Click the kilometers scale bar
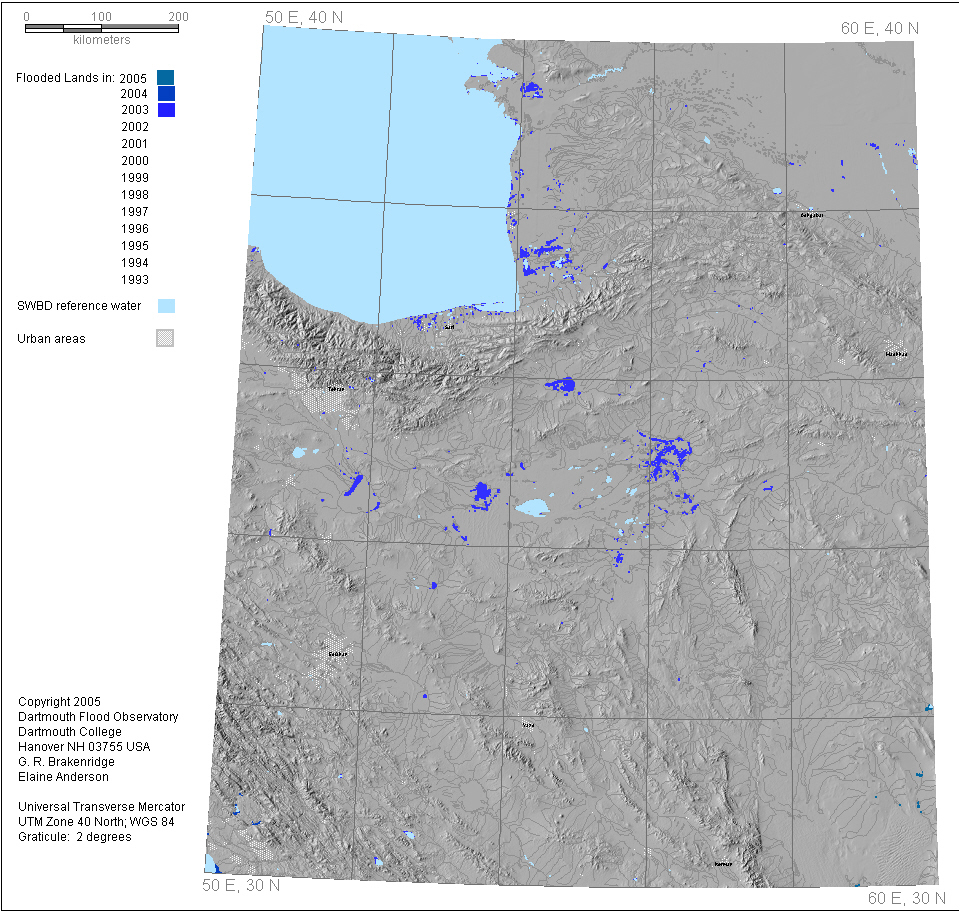The height and width of the screenshot is (917, 960). 101,28
